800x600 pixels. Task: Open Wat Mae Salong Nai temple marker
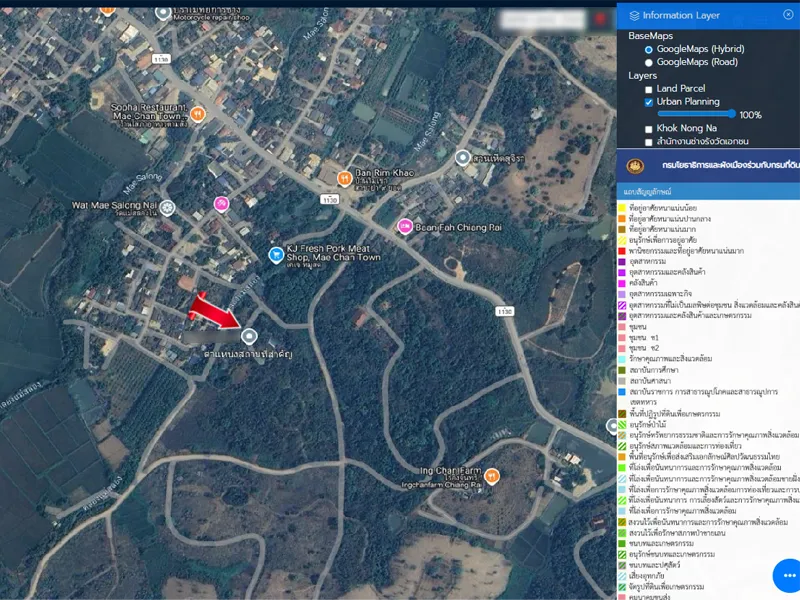[x=167, y=207]
